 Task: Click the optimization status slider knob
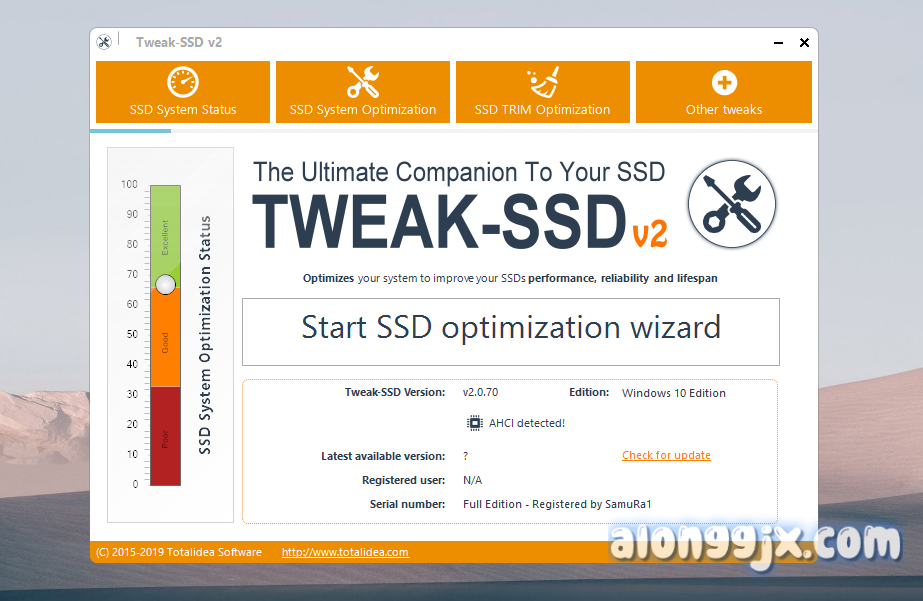point(166,285)
